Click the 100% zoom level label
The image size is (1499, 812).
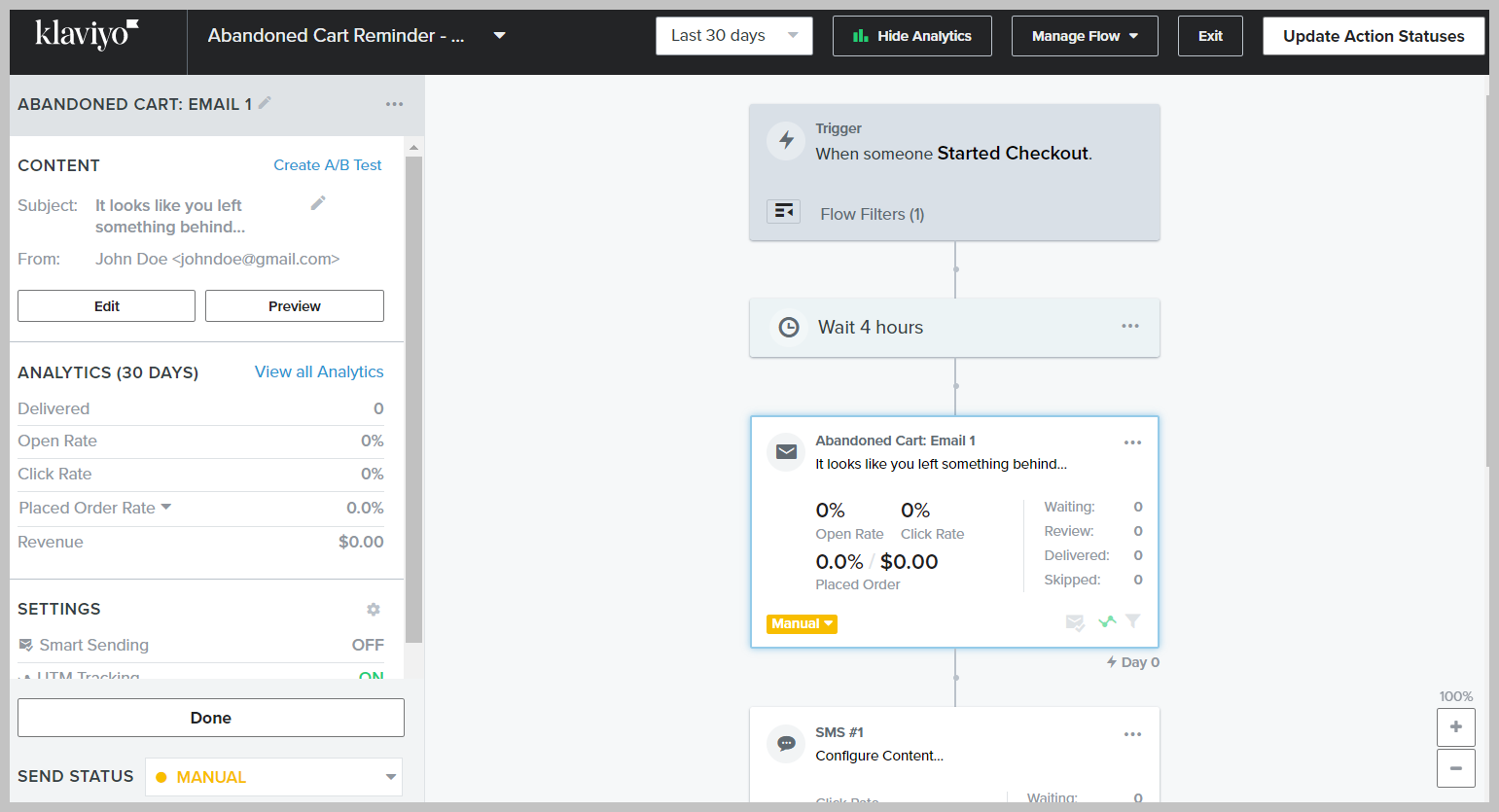(x=1456, y=696)
